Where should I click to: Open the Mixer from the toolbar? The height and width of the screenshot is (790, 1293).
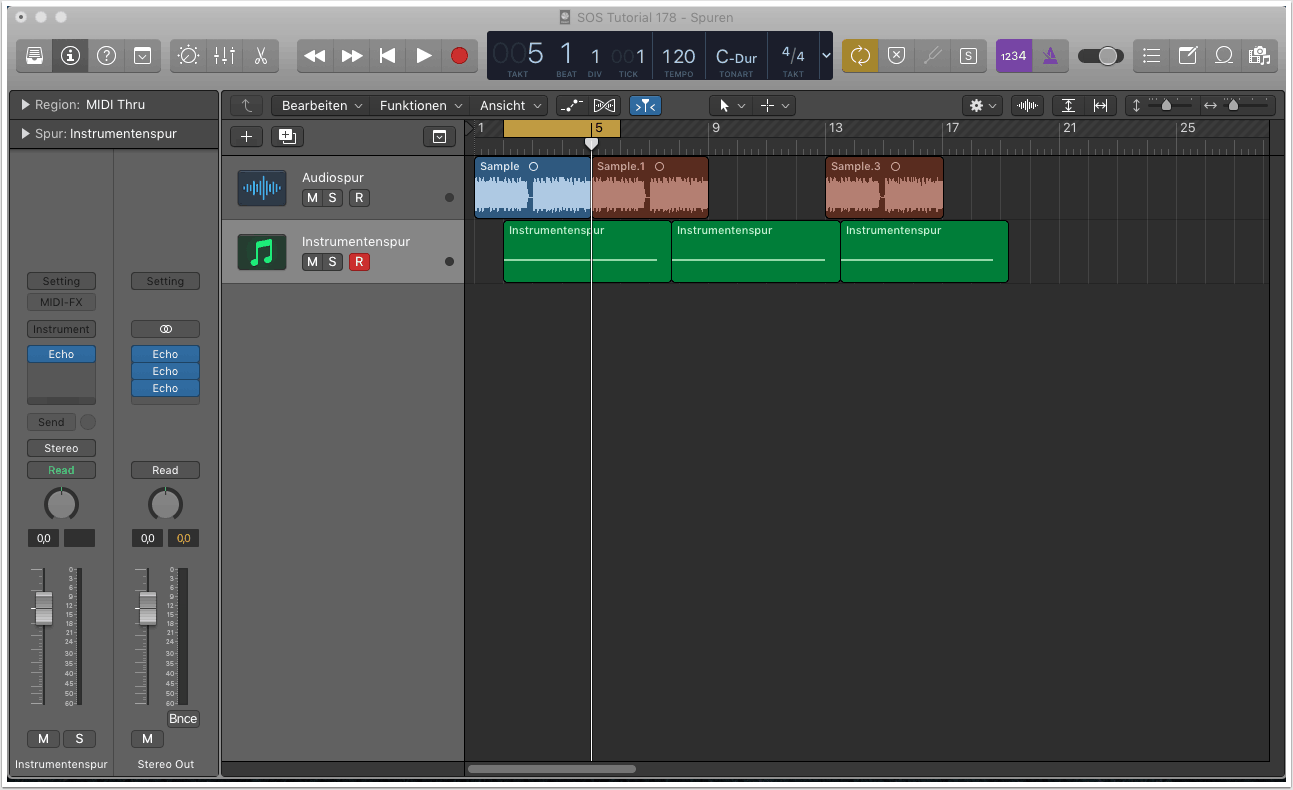click(x=224, y=56)
